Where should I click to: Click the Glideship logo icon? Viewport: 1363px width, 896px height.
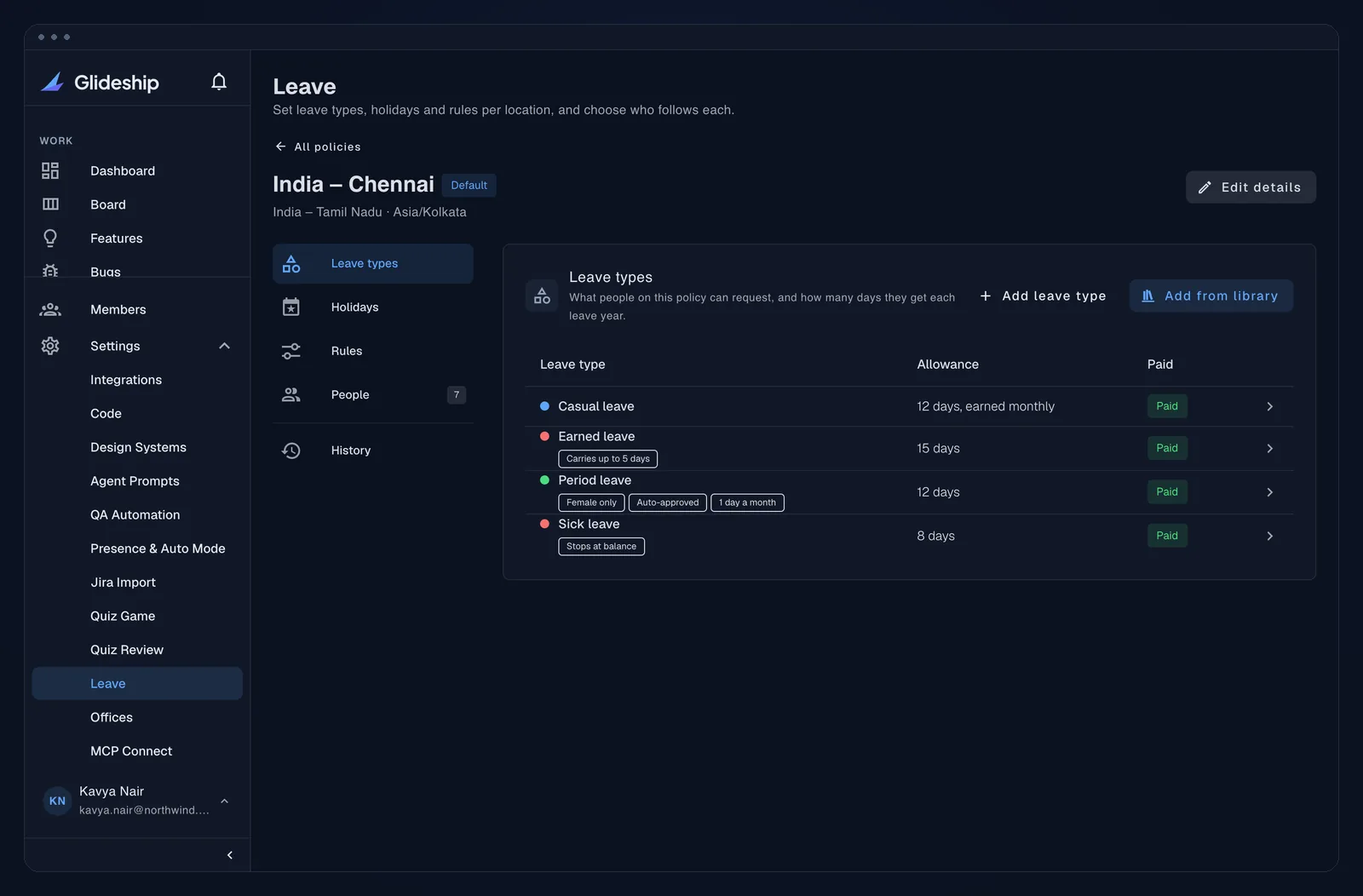(x=53, y=82)
